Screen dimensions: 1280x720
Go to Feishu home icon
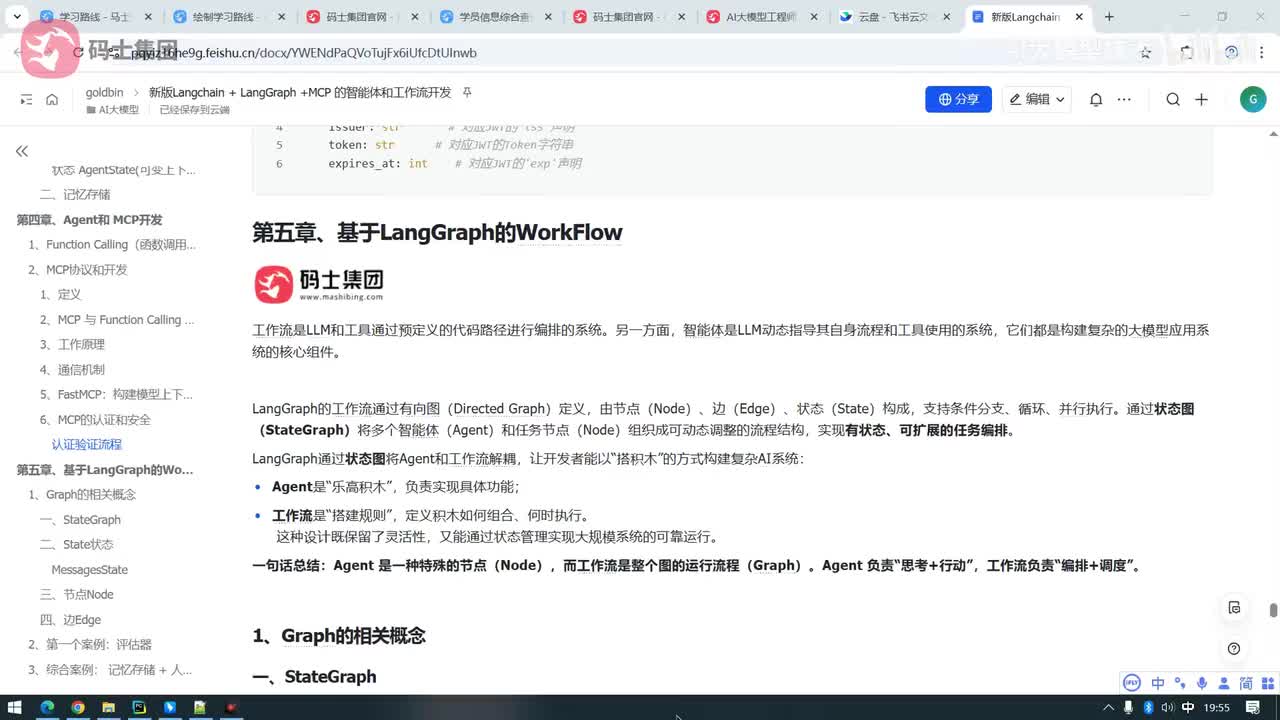pyautogui.click(x=52, y=99)
